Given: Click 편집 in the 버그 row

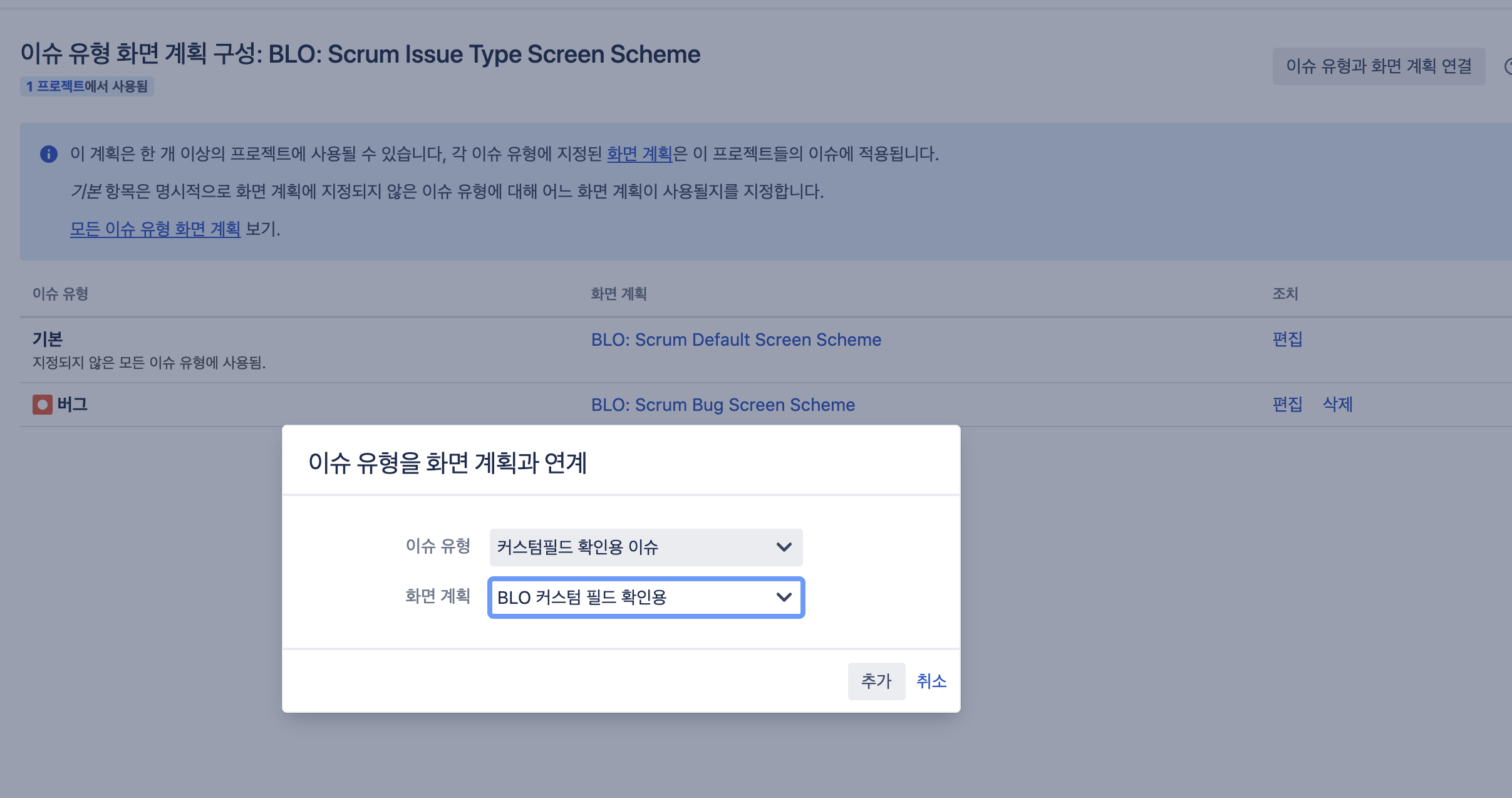Looking at the screenshot, I should 1287,405.
